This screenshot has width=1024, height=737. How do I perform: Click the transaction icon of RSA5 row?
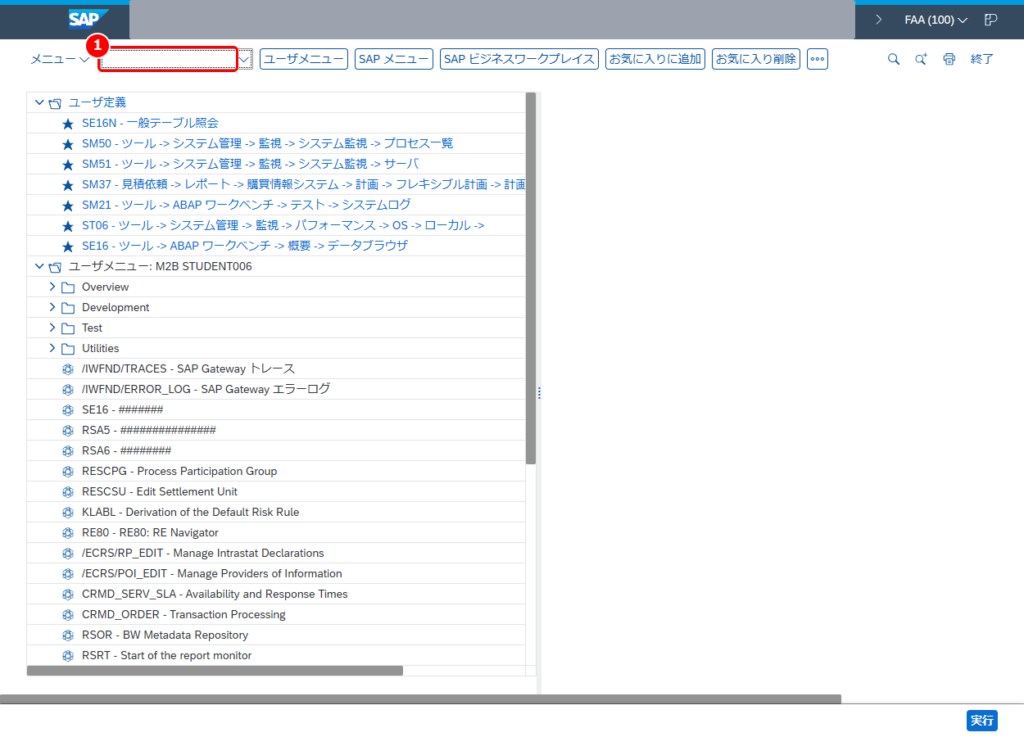[x=68, y=430]
